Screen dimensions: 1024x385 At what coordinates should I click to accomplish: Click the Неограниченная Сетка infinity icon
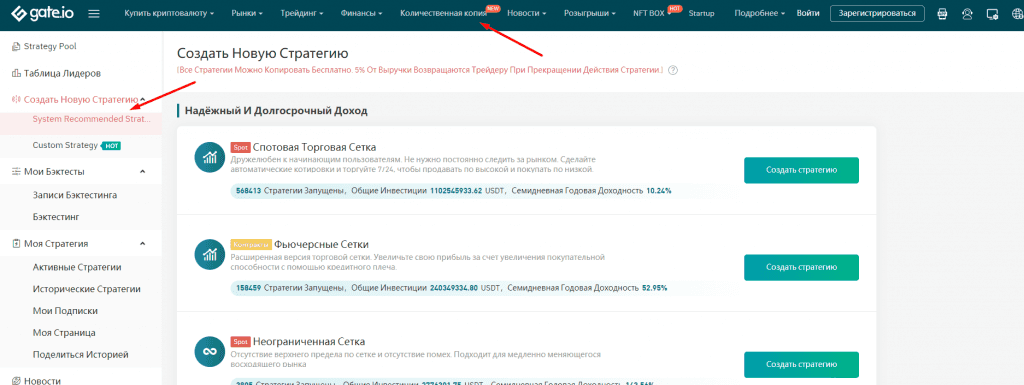(x=210, y=352)
